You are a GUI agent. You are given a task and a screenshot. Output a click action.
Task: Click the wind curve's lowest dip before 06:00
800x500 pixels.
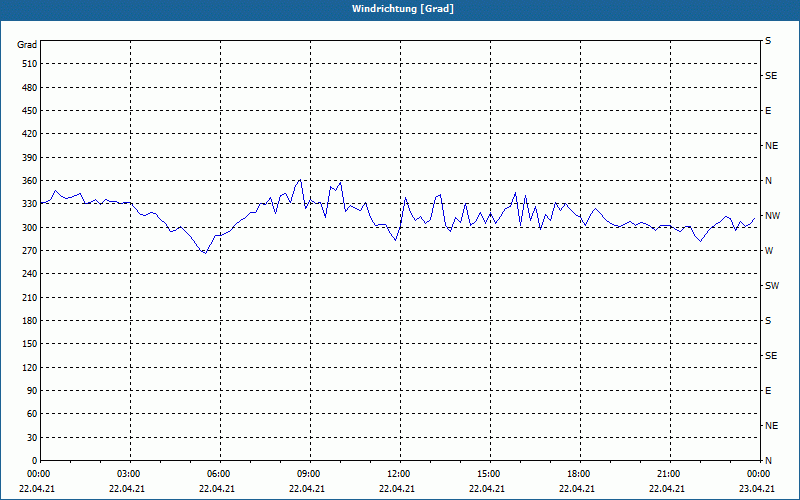point(205,253)
